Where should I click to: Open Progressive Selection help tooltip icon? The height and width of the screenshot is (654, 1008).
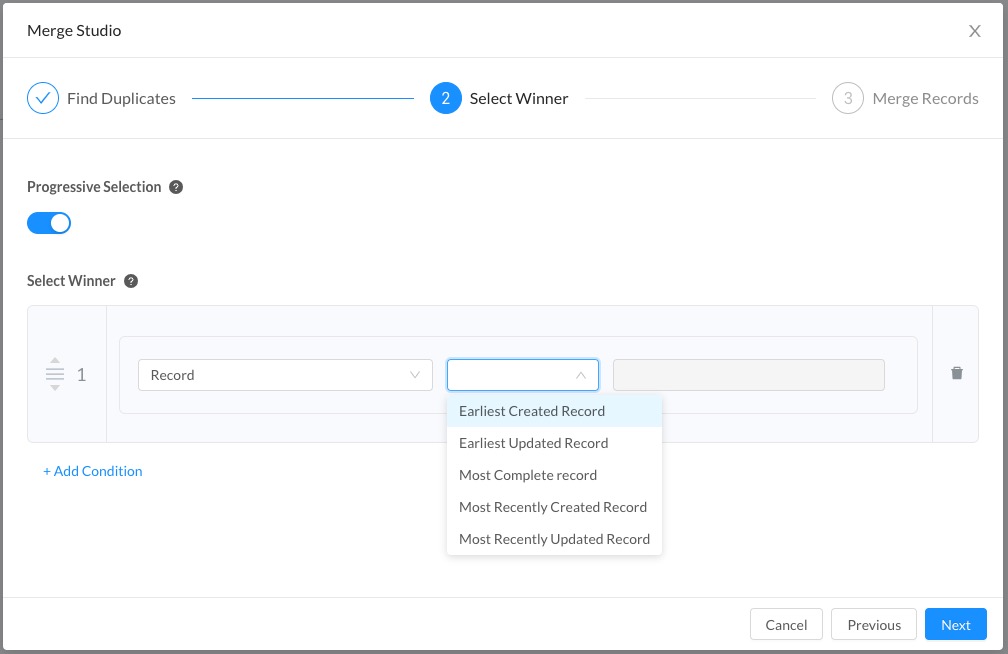tap(176, 187)
